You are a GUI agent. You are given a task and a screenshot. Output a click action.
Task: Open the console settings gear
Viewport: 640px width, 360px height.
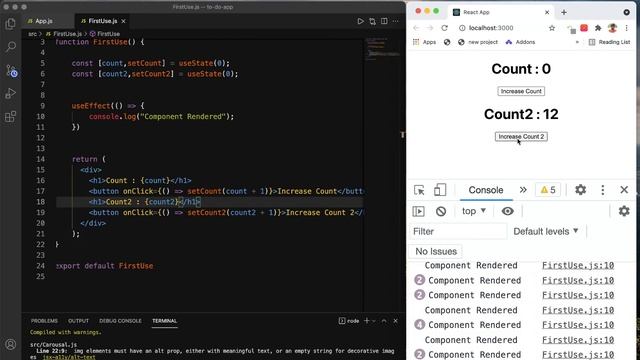click(624, 211)
